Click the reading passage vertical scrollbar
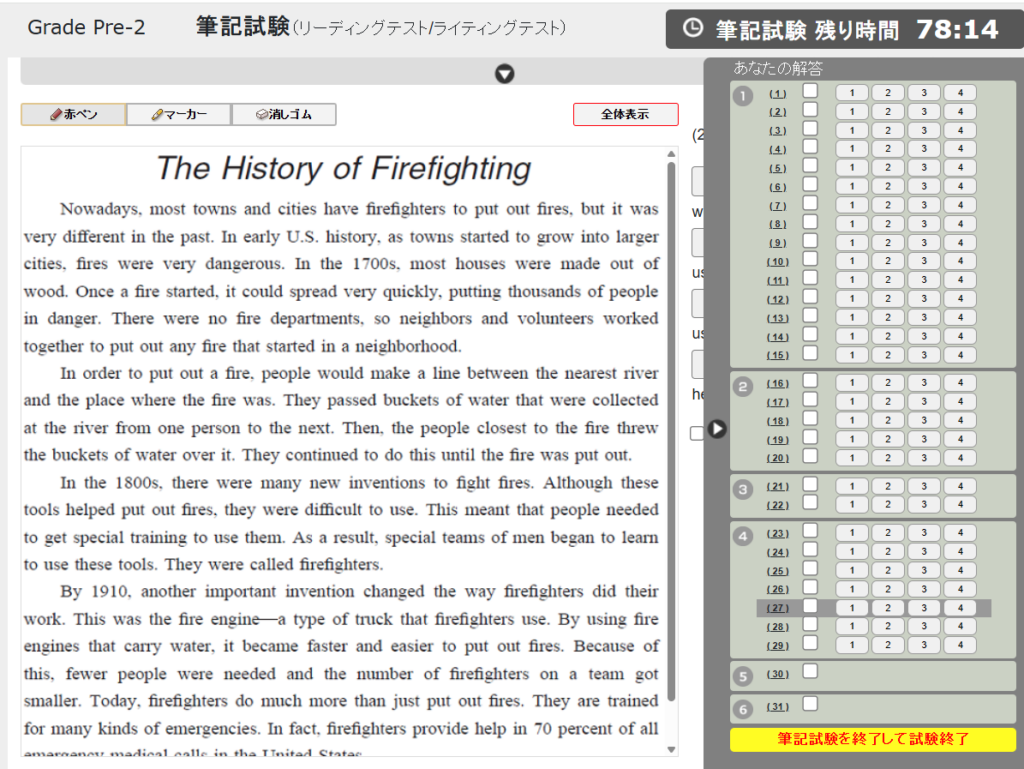The width and height of the screenshot is (1024, 769). (x=671, y=430)
